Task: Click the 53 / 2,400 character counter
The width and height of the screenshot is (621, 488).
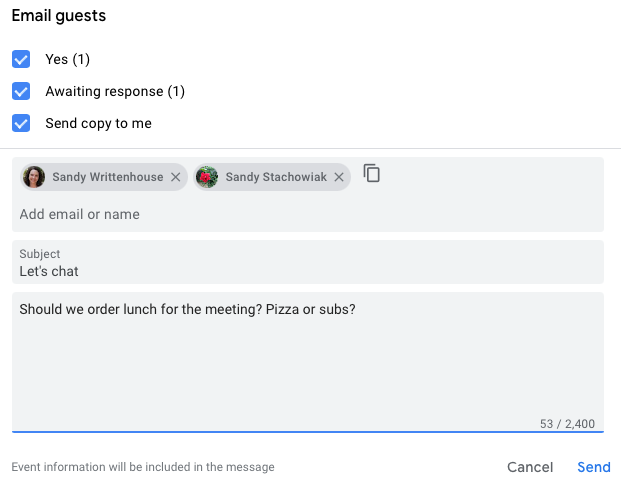Action: 567,424
